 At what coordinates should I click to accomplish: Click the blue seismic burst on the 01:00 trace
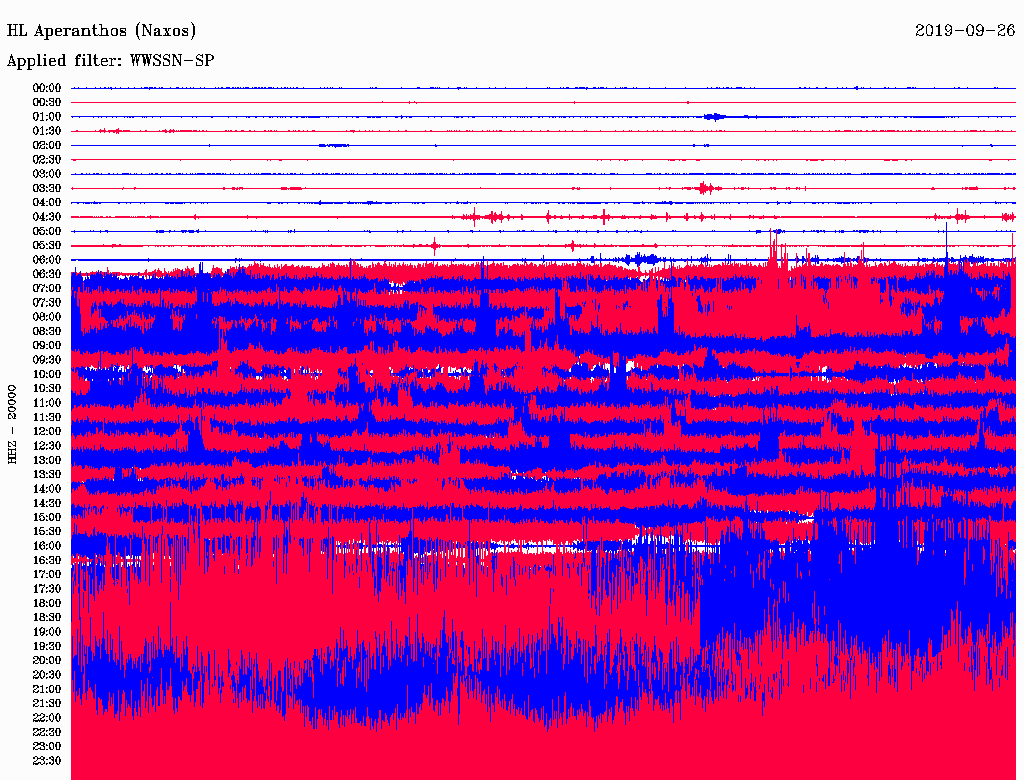point(714,117)
